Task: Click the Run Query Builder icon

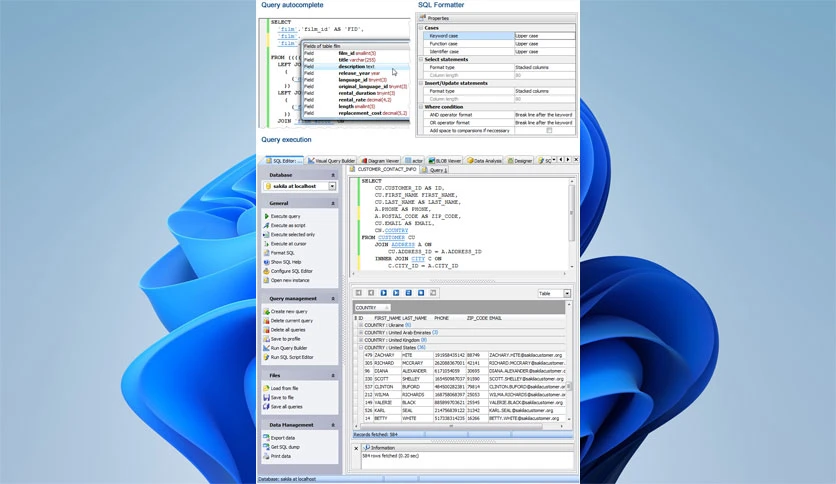Action: [x=267, y=348]
